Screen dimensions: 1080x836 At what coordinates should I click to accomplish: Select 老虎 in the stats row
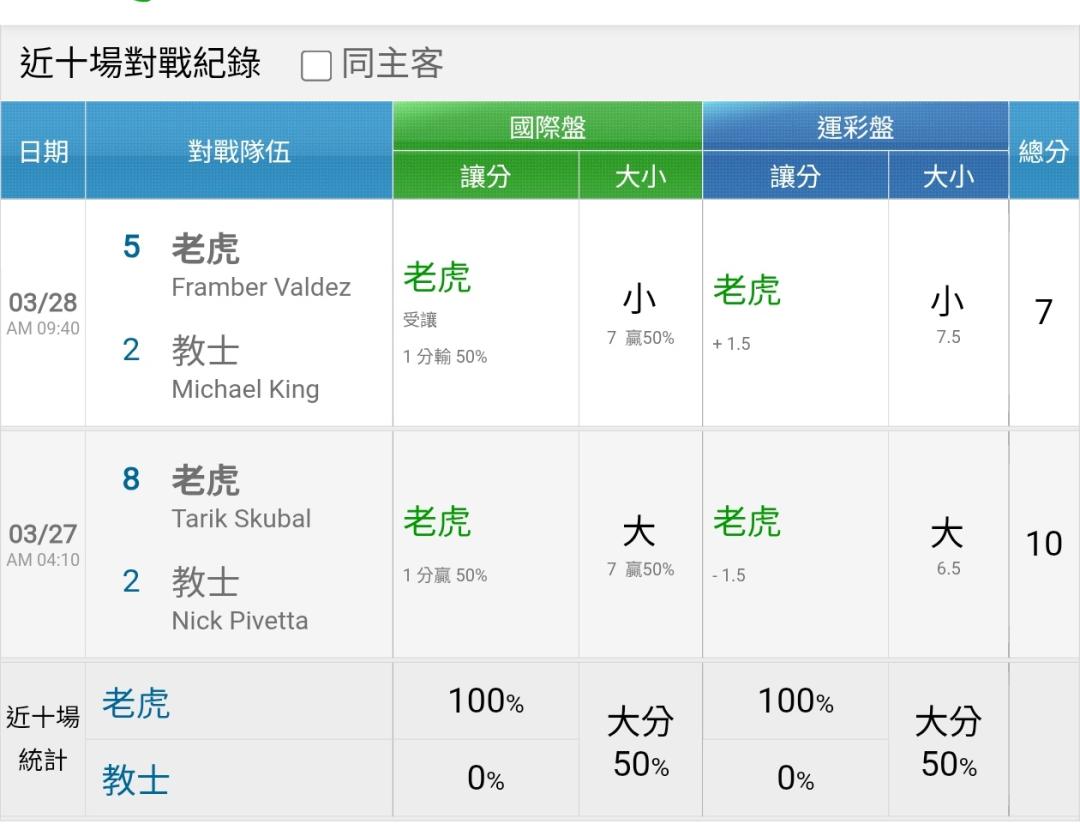tap(136, 703)
